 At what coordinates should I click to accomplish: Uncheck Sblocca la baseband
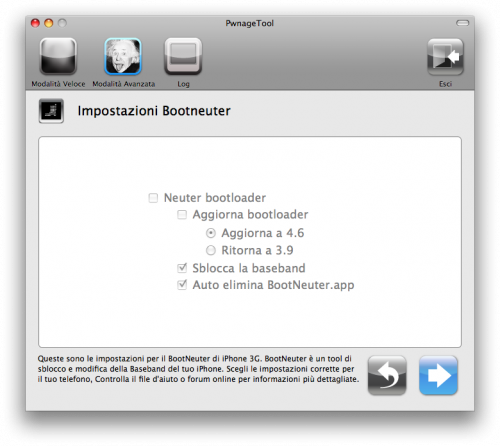pyautogui.click(x=182, y=268)
